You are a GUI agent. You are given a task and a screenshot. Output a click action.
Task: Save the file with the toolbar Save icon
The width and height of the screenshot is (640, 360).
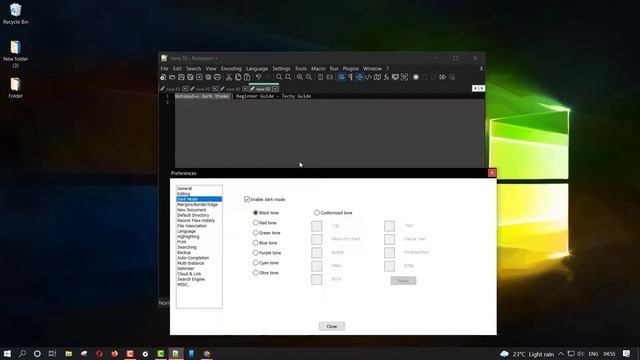click(181, 77)
